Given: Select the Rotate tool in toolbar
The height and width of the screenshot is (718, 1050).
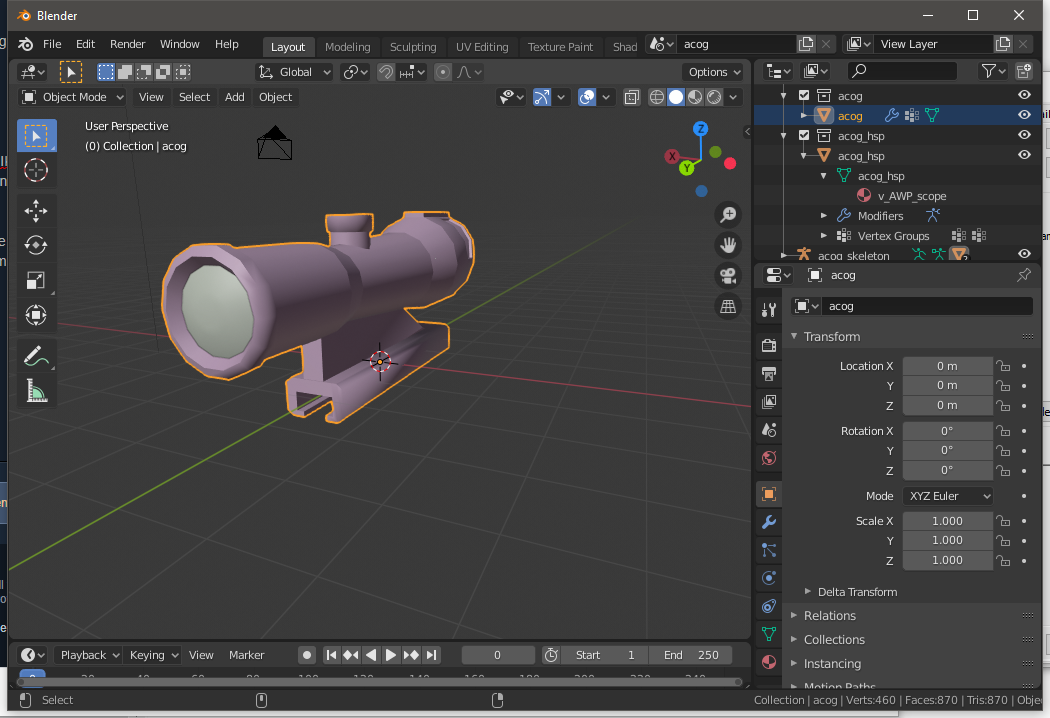Looking at the screenshot, I should 36,245.
